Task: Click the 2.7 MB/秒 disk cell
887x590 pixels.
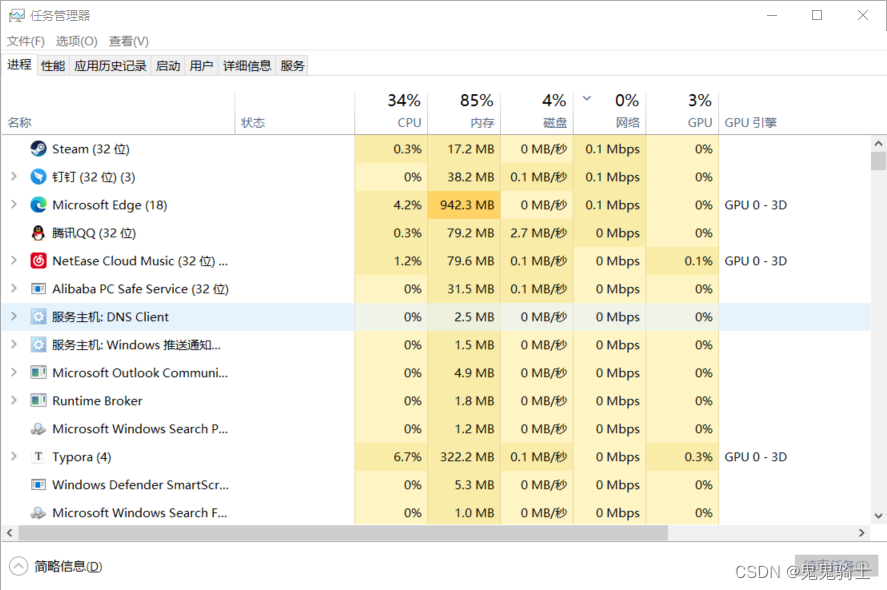Action: [x=537, y=233]
